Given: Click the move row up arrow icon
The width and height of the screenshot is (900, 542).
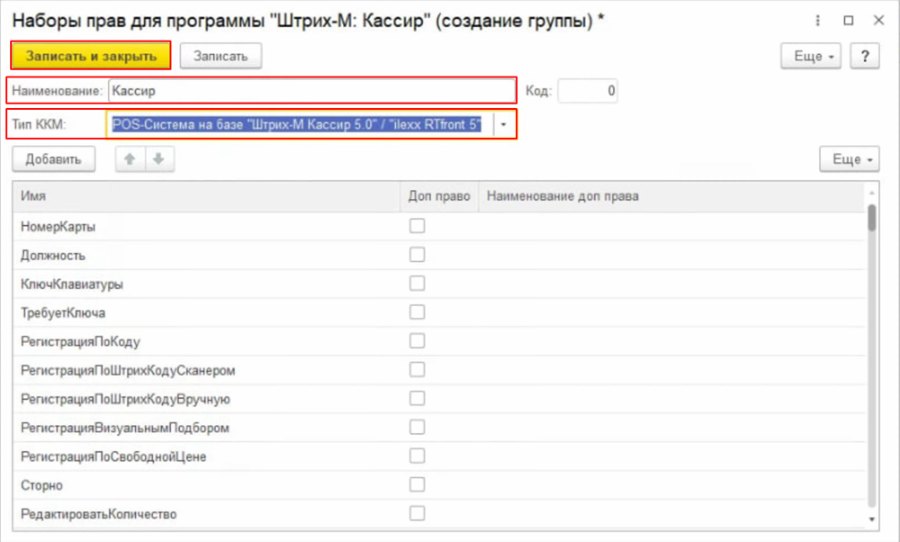Looking at the screenshot, I should pos(130,159).
